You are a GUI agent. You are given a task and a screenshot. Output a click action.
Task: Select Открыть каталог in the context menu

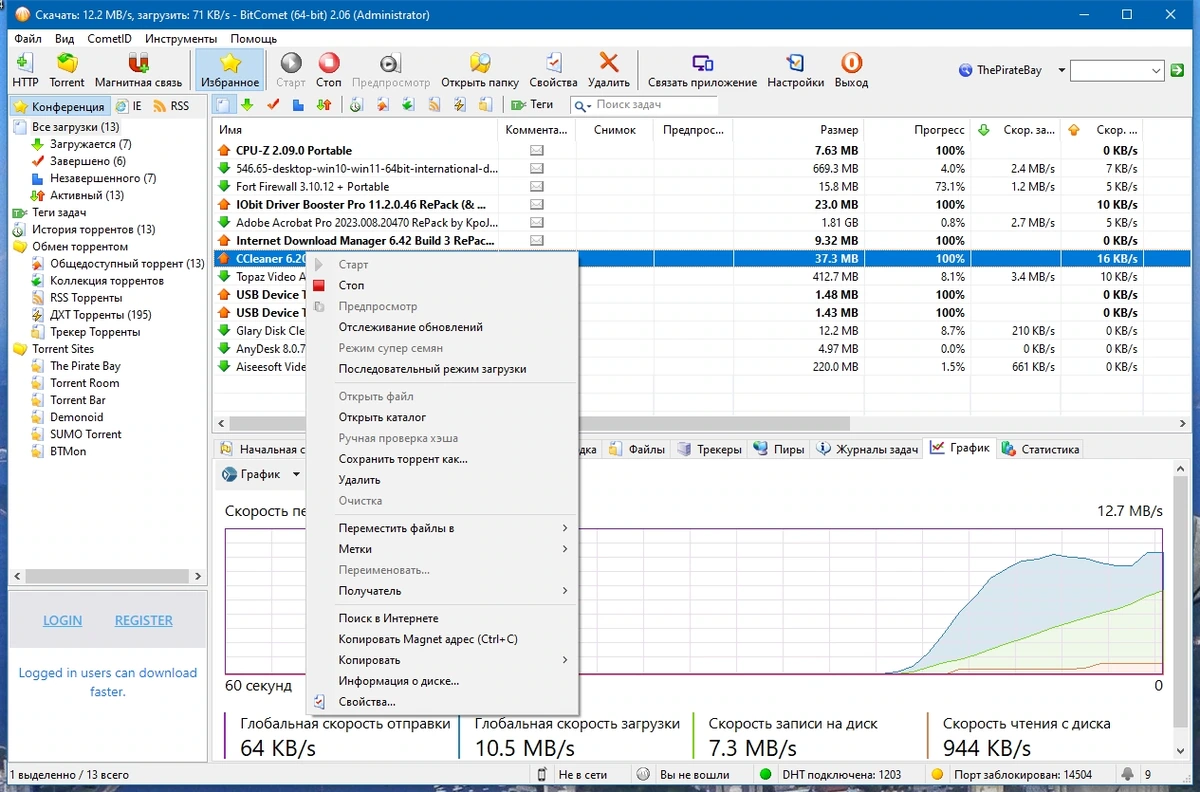click(382, 417)
